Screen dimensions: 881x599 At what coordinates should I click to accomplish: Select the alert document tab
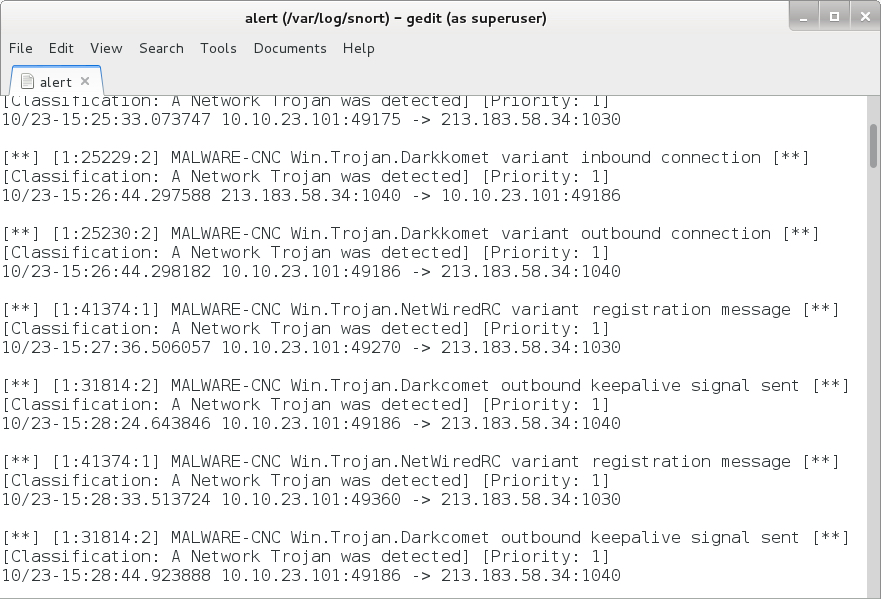tap(56, 81)
